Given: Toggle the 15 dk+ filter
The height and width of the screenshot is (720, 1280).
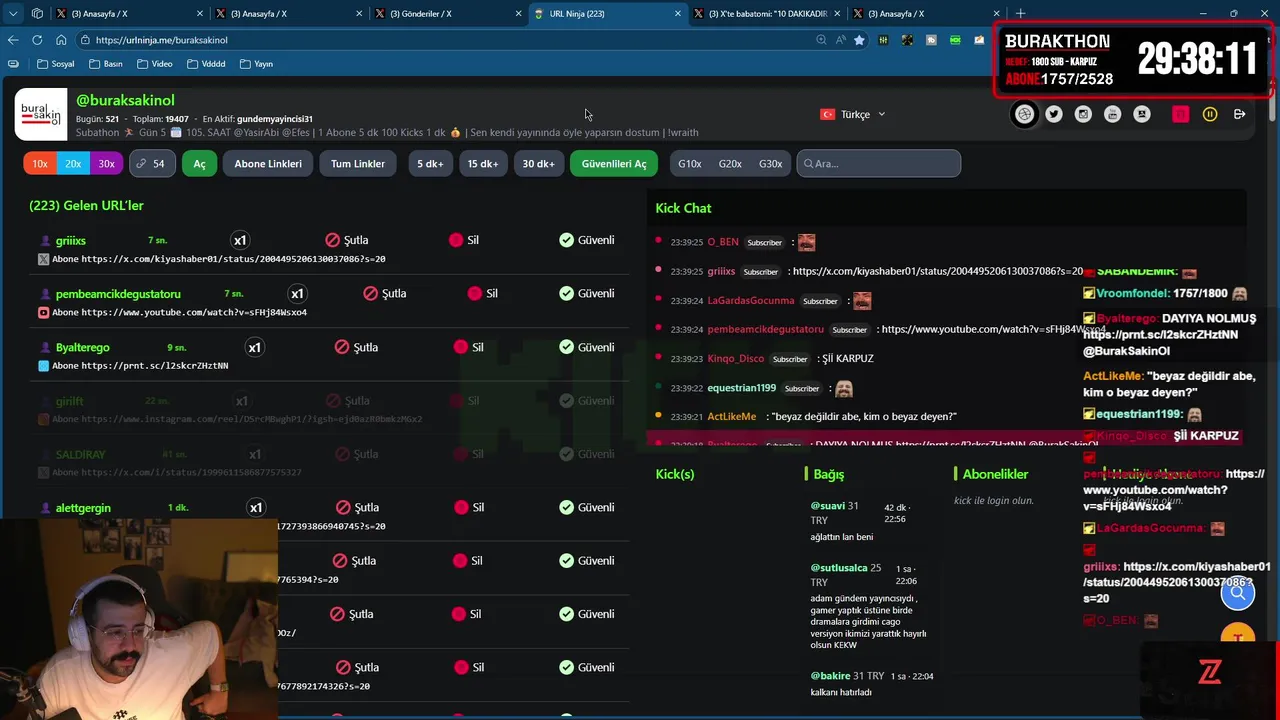Looking at the screenshot, I should coord(483,163).
